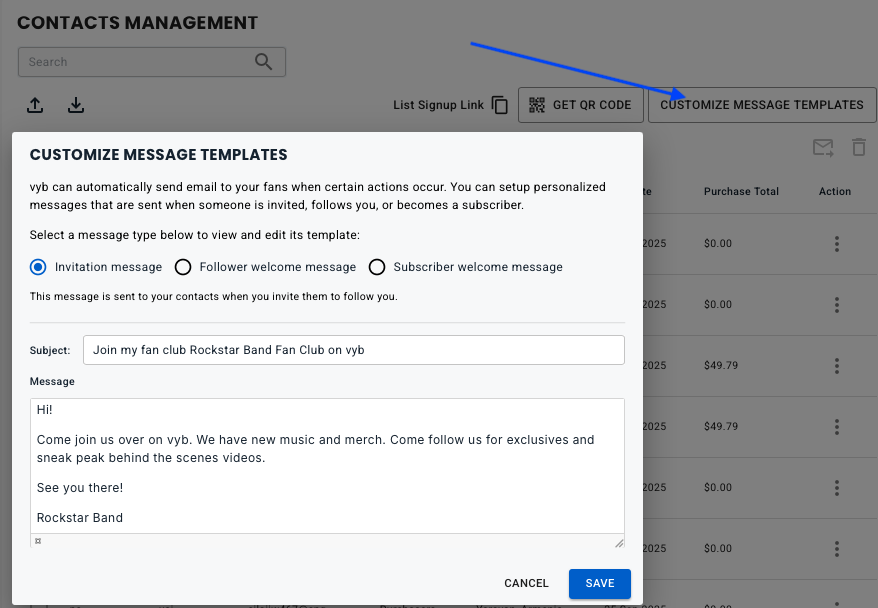Click inside the Message text area
The width and height of the screenshot is (878, 608).
(x=326, y=470)
